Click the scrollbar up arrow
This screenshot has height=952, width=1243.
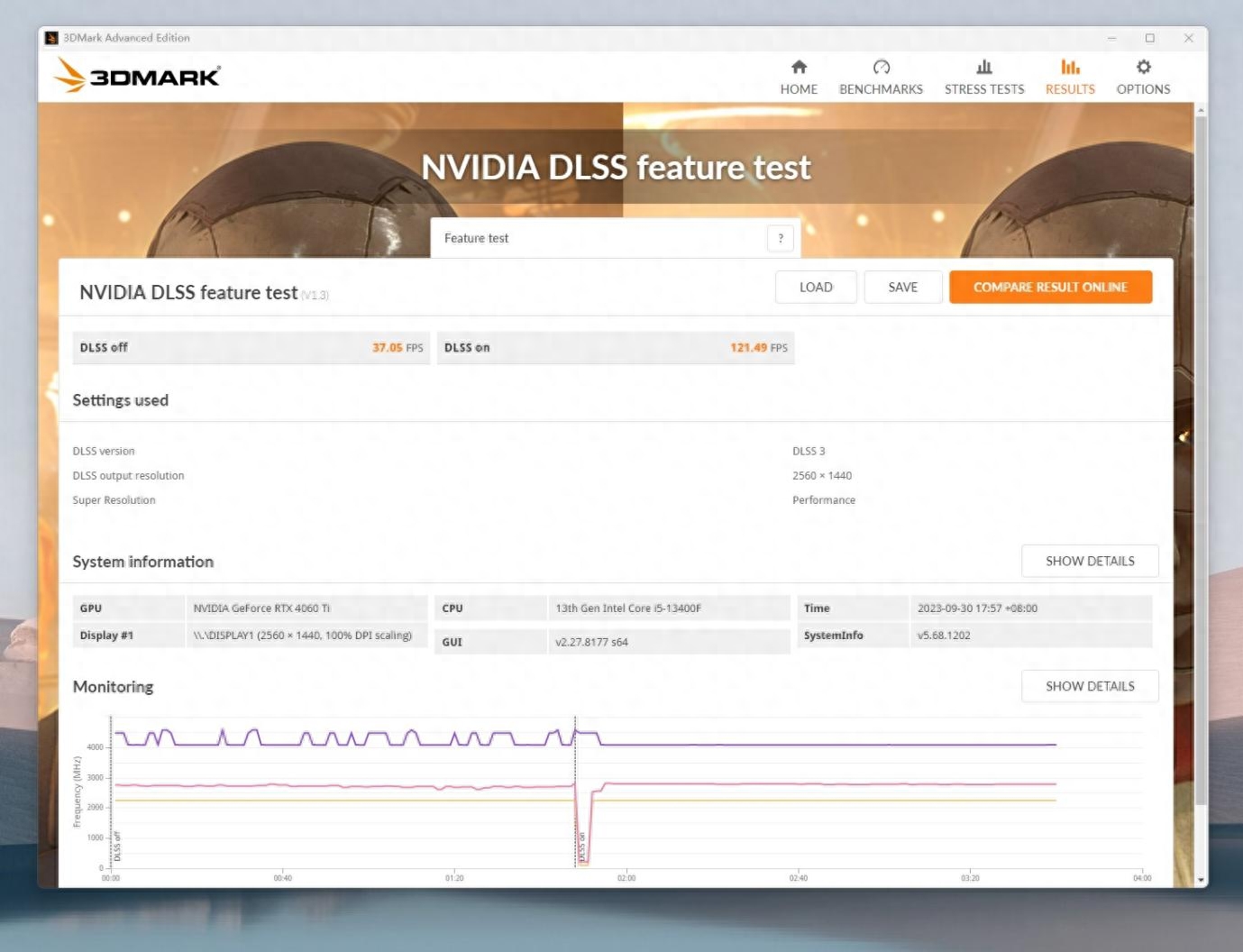click(1201, 109)
